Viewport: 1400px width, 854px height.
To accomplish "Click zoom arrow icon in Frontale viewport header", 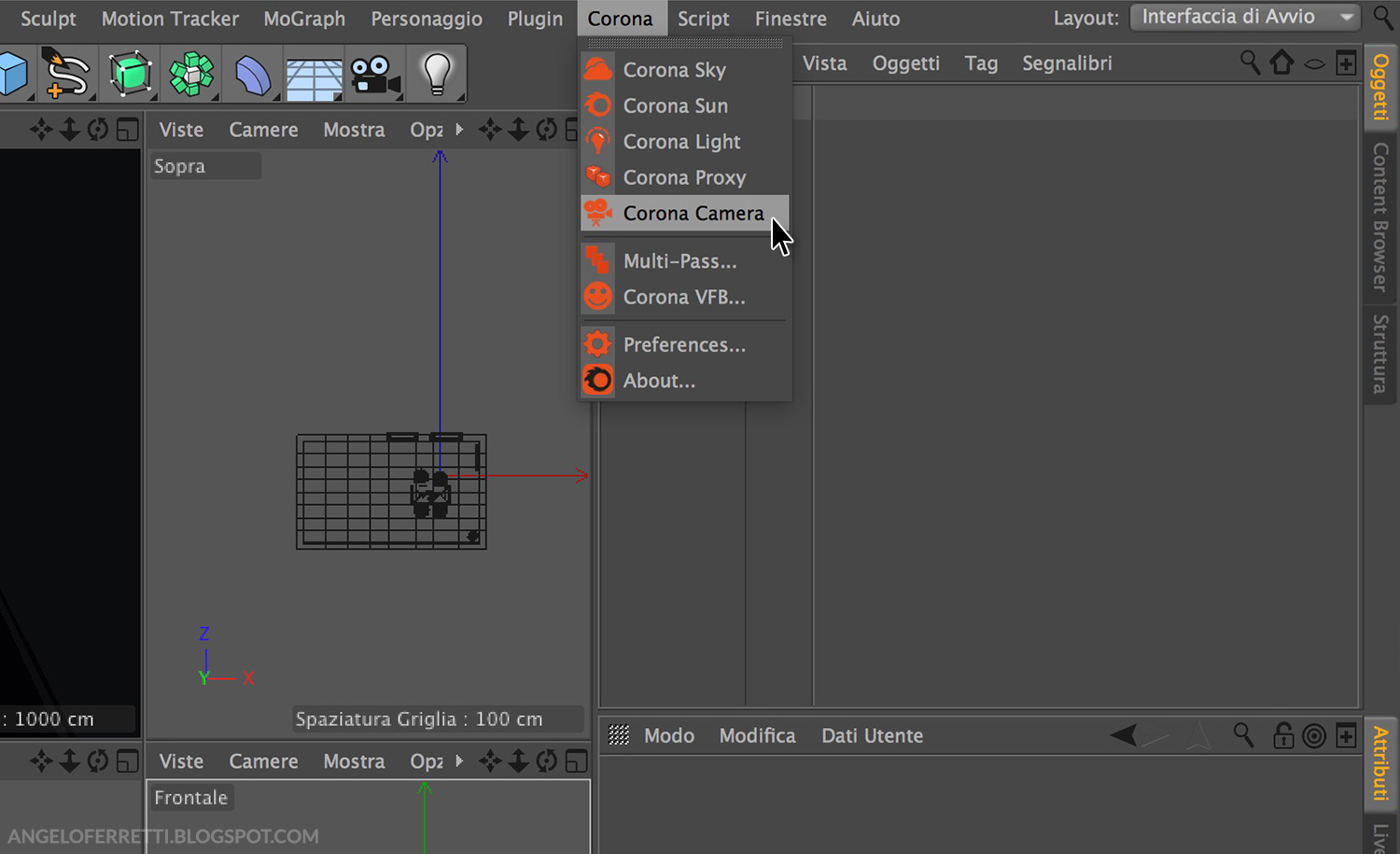I will (x=518, y=762).
